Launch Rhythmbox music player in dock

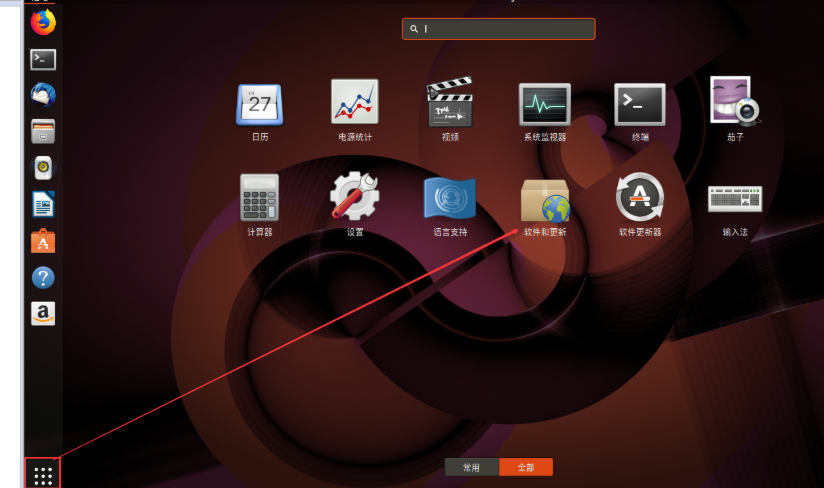[43, 168]
